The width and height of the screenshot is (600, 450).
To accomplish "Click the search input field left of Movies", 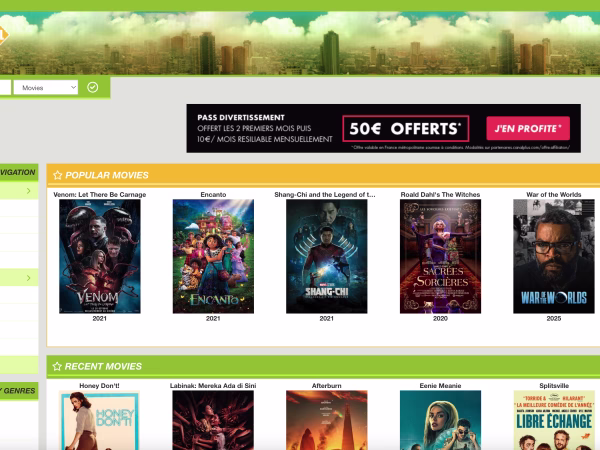I will (5, 87).
